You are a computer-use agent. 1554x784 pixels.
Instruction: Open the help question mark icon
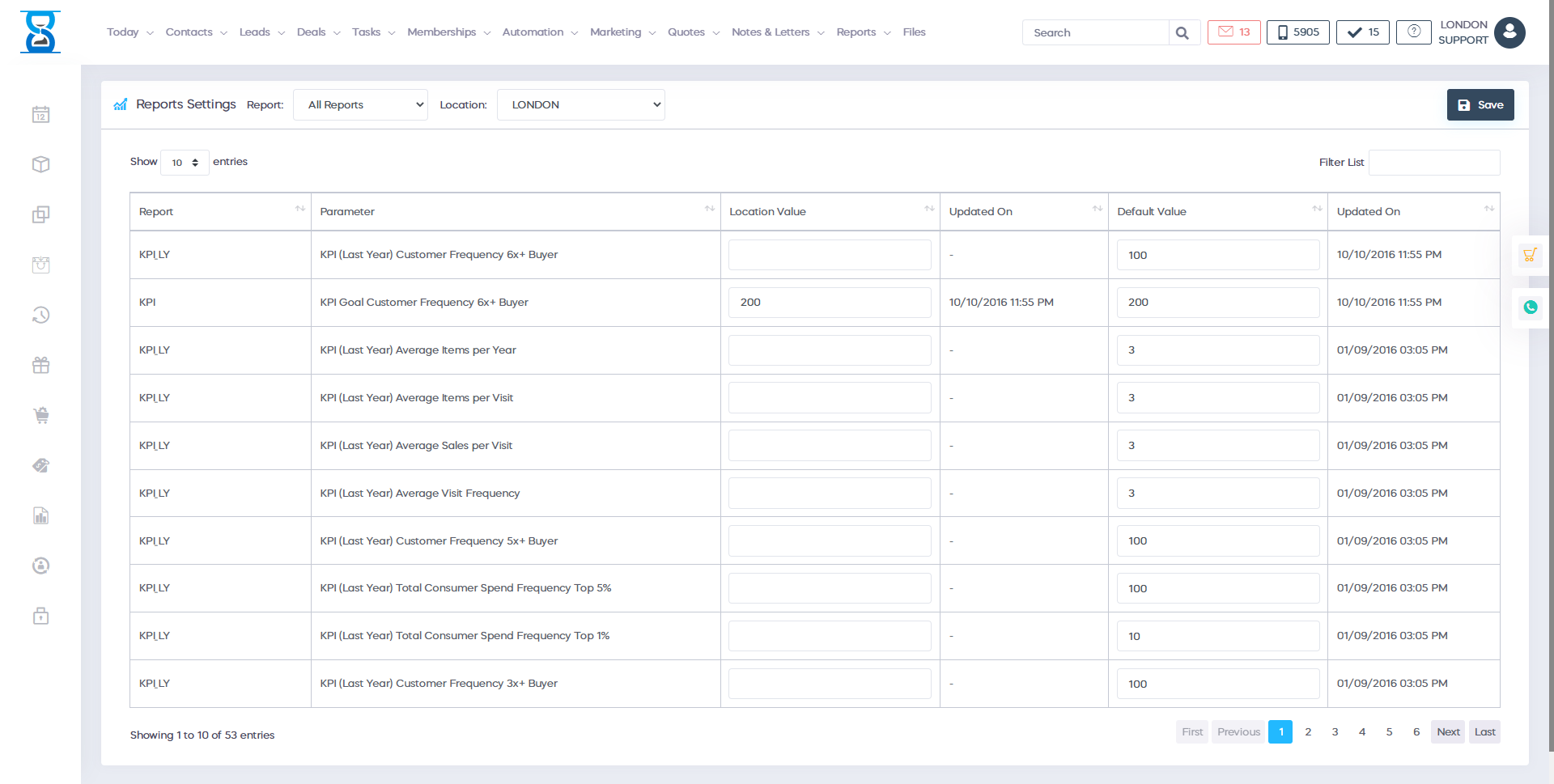(x=1413, y=32)
